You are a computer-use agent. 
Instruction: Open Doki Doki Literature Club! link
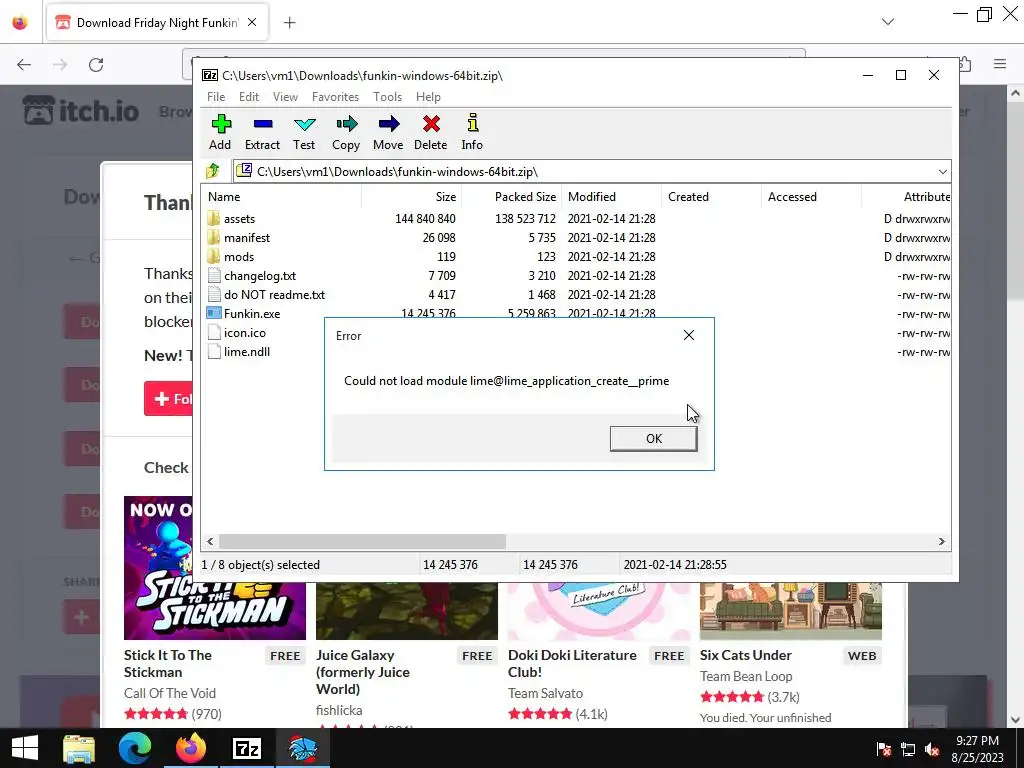point(572,664)
